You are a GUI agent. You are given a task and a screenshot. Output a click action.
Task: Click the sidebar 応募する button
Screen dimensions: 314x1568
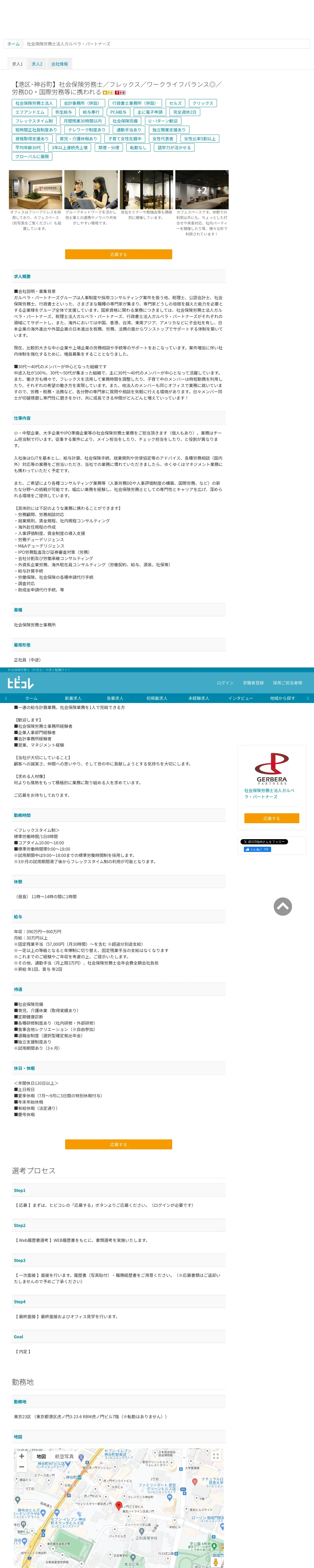pyautogui.click(x=271, y=818)
